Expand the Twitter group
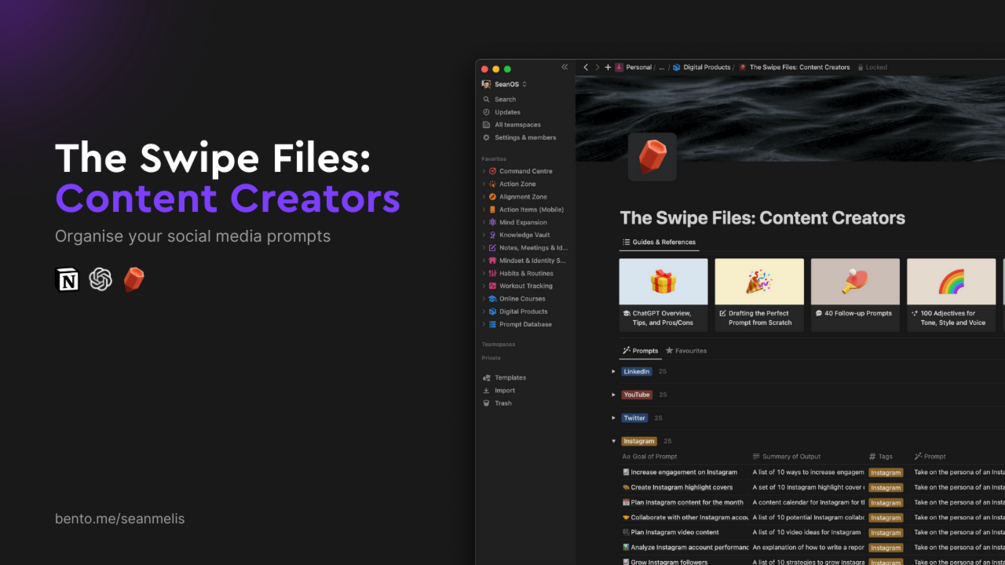 click(613, 418)
